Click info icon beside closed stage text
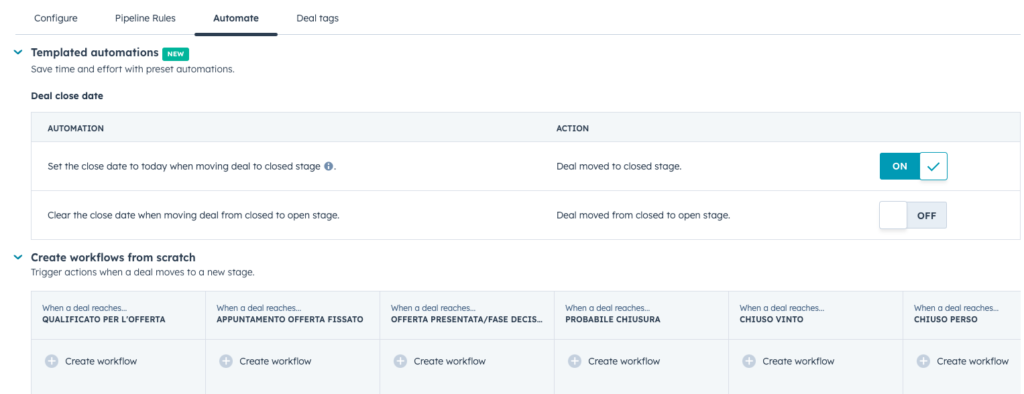The height and width of the screenshot is (394, 1024). tap(328, 166)
